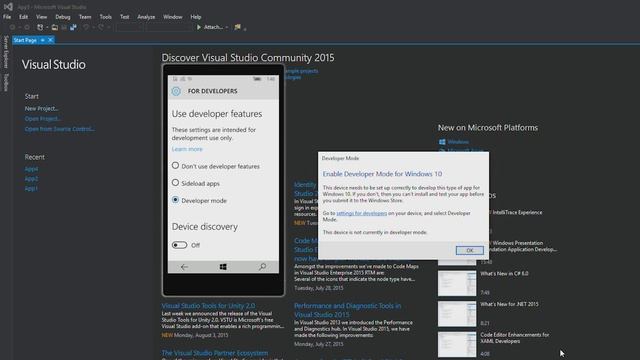This screenshot has height=360, width=640.
Task: Click the "Open Project..." link
Action: point(42,119)
